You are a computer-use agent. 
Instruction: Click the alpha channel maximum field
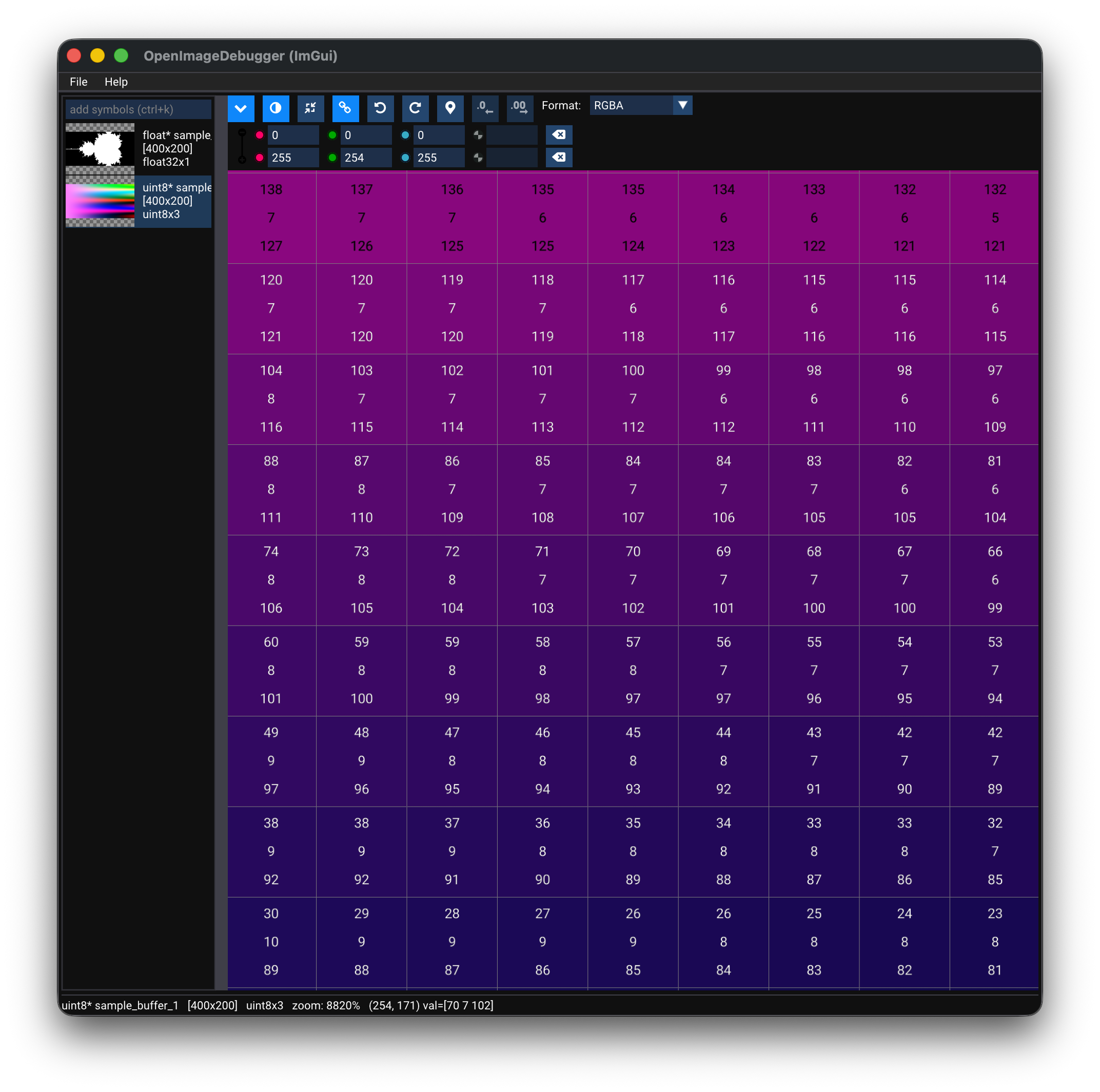[512, 158]
